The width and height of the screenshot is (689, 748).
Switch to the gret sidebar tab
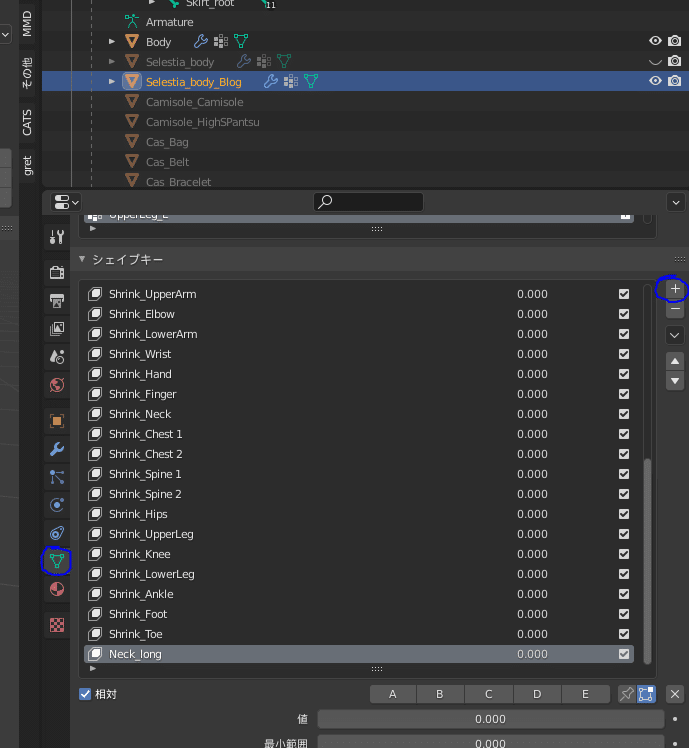click(27, 165)
